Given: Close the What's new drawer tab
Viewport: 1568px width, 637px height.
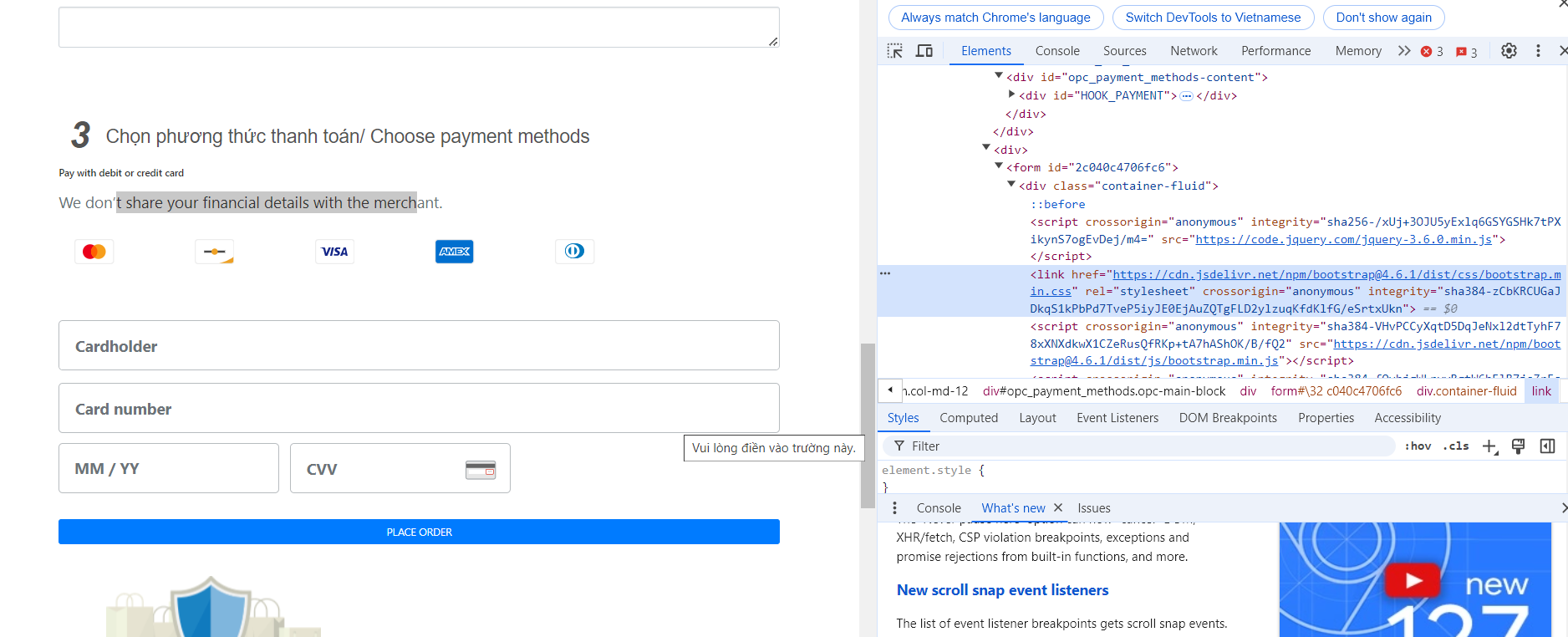Looking at the screenshot, I should click(1058, 507).
